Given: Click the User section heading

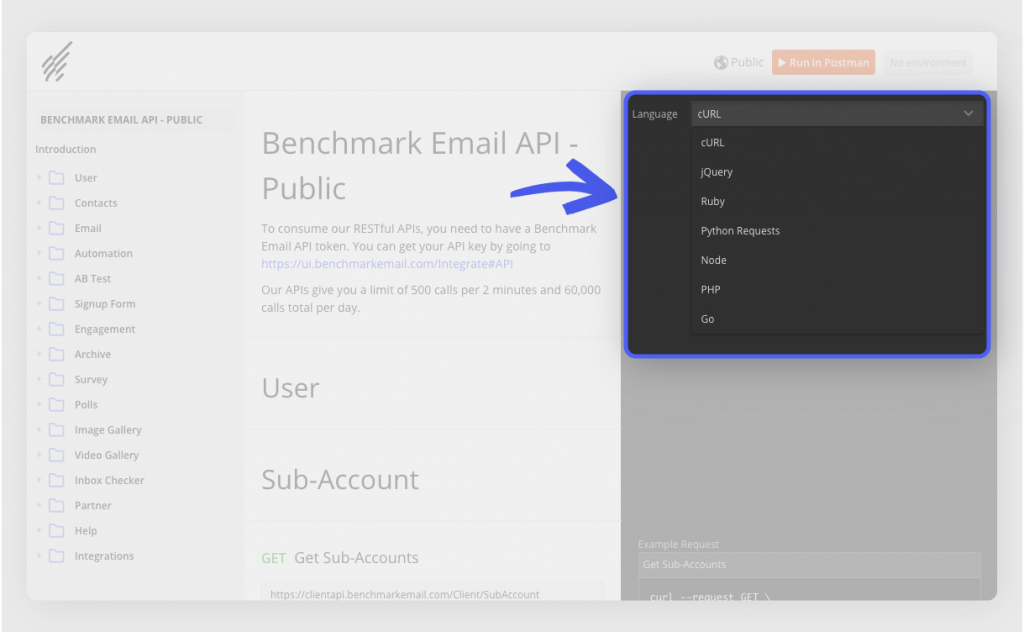Looking at the screenshot, I should 291,388.
